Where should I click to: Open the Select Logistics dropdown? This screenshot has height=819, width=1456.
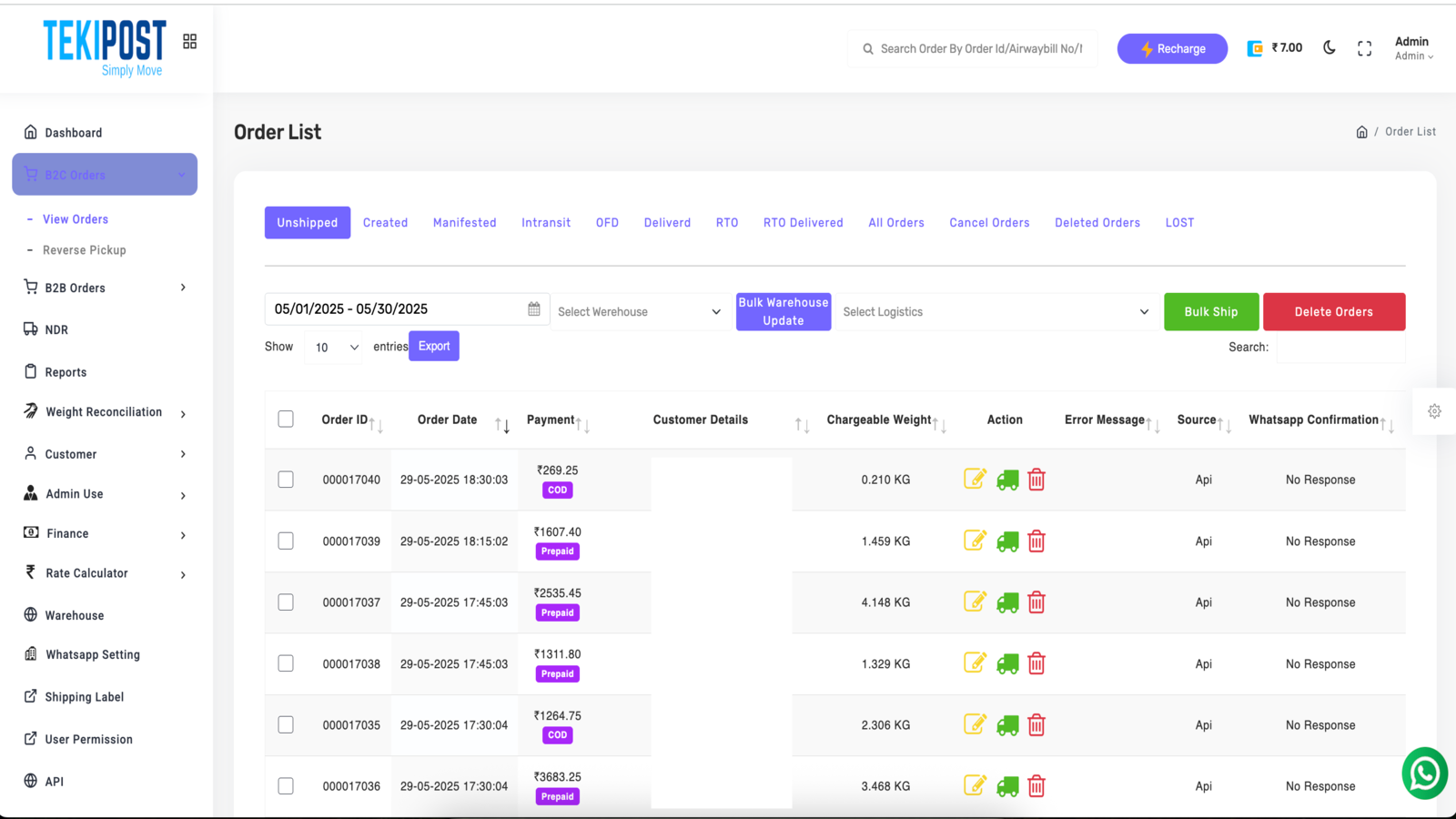(x=995, y=311)
